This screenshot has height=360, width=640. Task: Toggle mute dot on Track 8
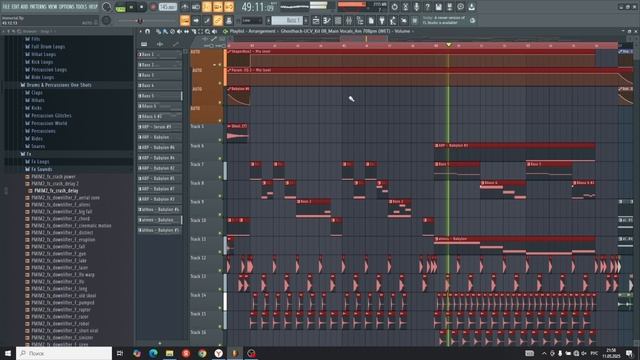coord(220,196)
